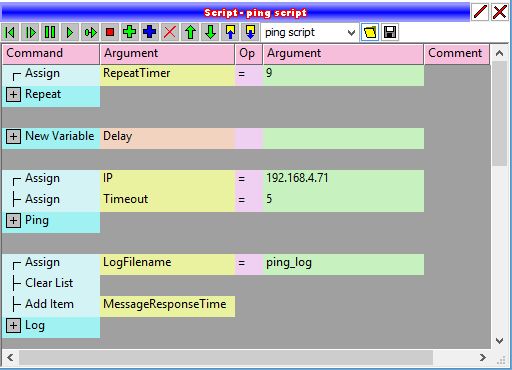512x370 pixels.
Task: Click the run-from-selected-line icon
Action: pyautogui.click(x=90, y=32)
